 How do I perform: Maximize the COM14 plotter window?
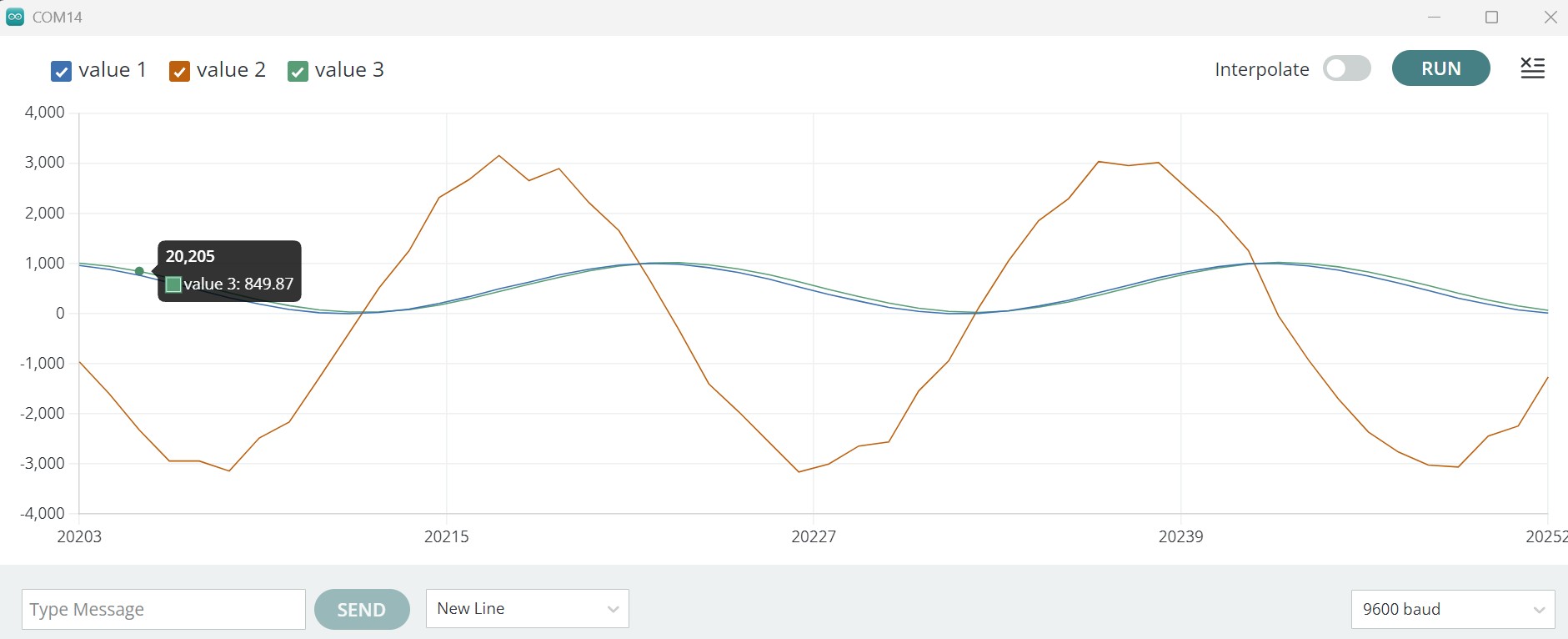pos(1492,17)
